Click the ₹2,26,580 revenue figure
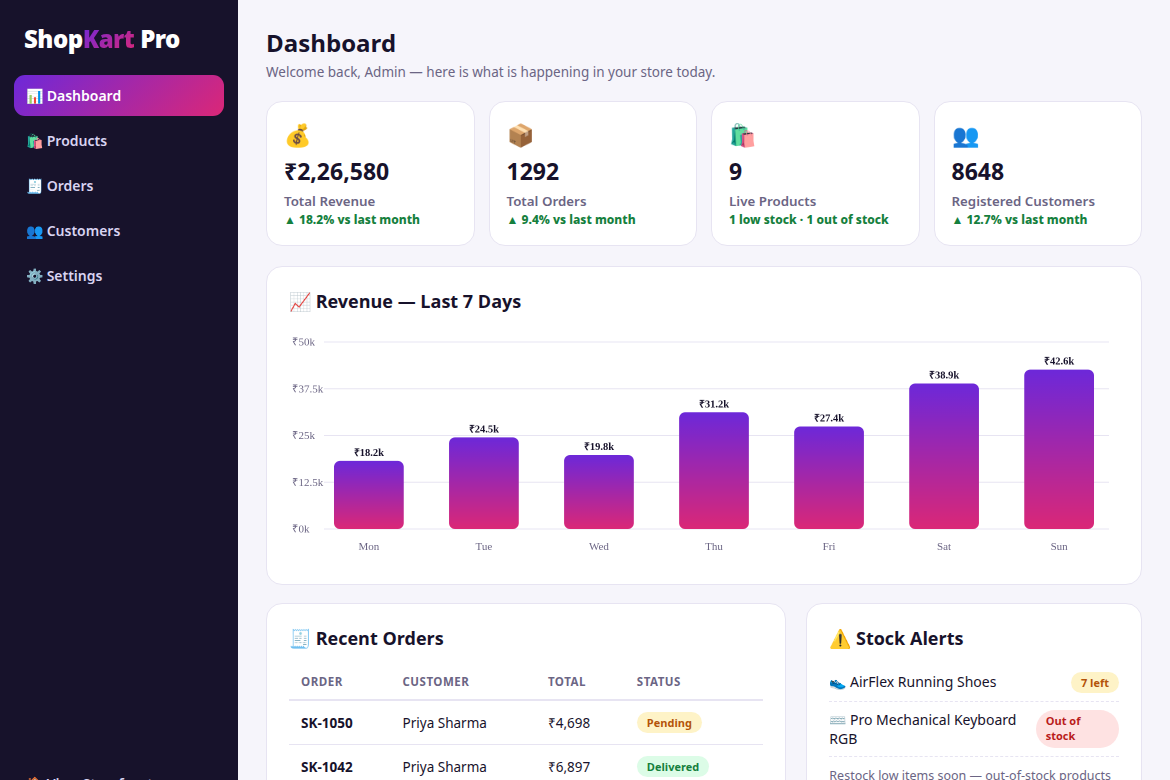 click(x=337, y=172)
